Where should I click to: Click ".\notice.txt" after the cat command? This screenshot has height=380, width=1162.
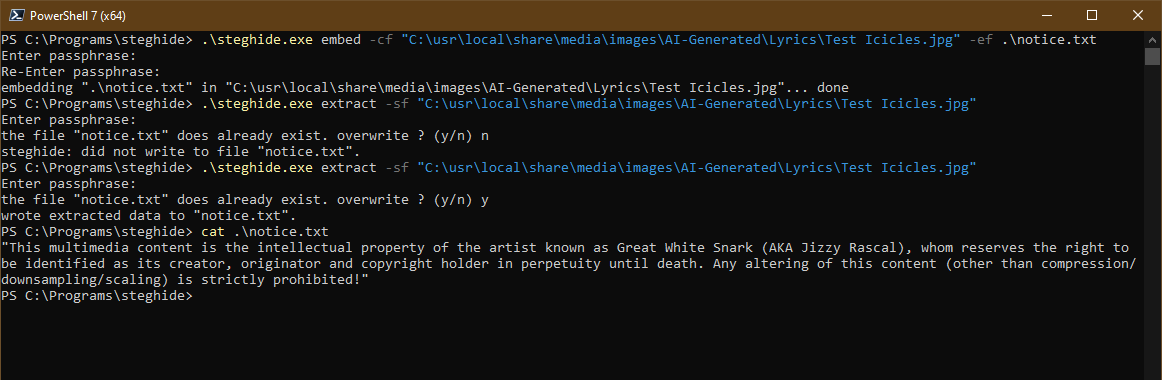pyautogui.click(x=281, y=232)
